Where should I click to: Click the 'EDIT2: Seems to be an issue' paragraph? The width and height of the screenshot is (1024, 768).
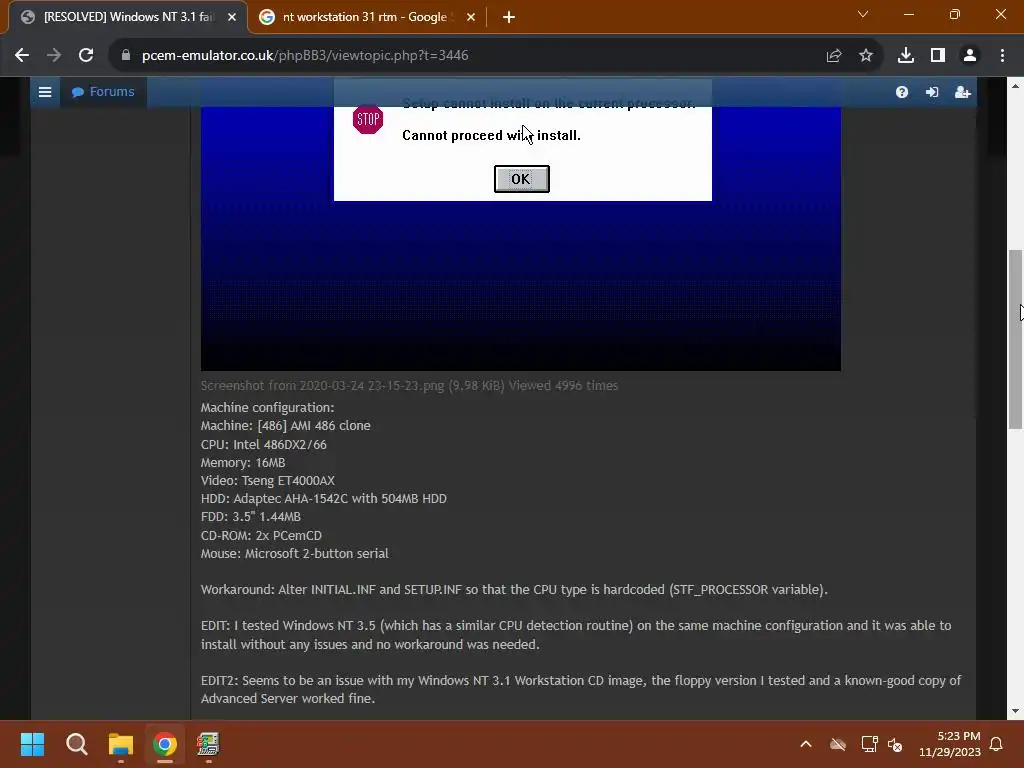click(581, 690)
